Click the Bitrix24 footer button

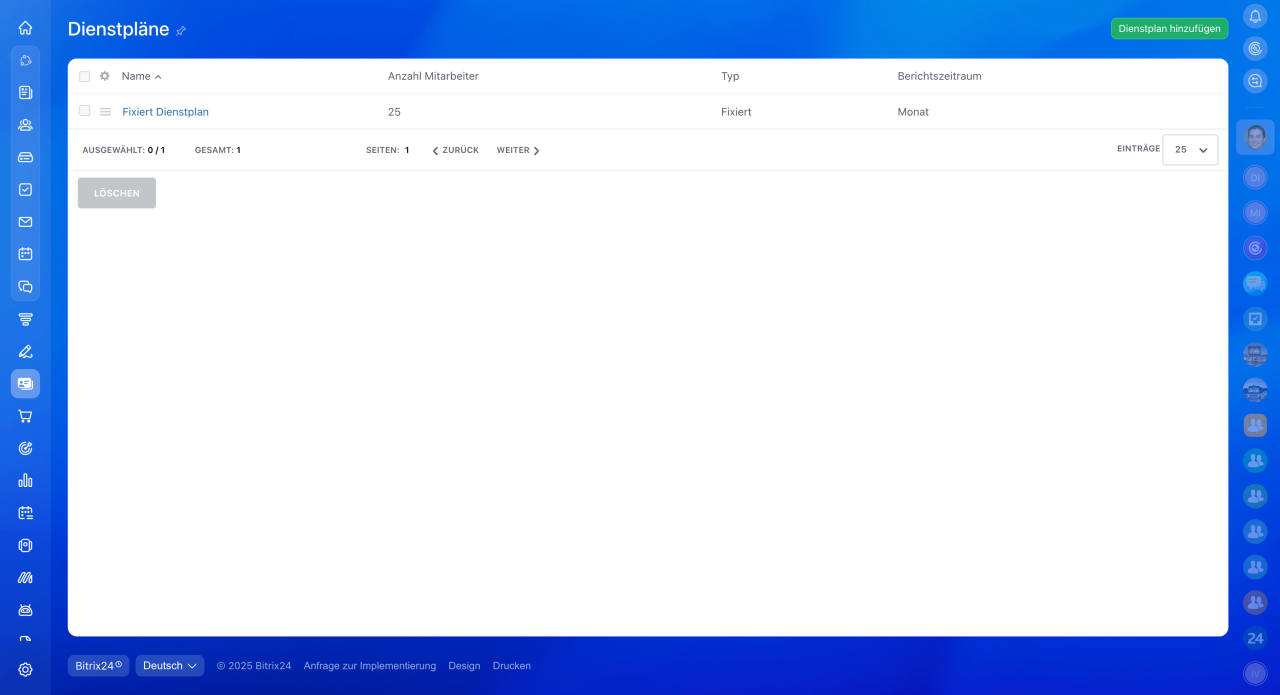pos(98,666)
